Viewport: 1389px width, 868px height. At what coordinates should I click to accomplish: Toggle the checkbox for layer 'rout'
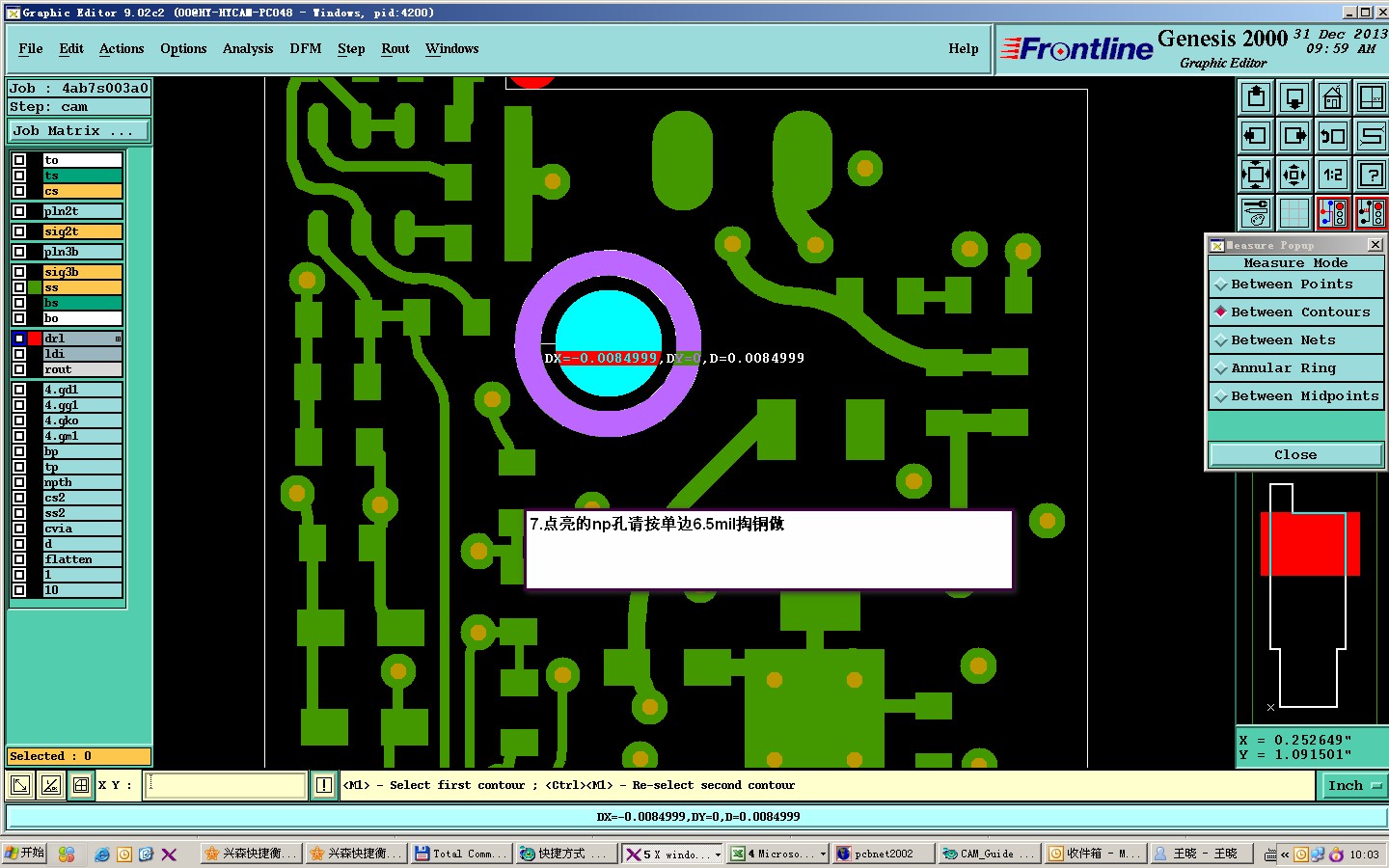pyautogui.click(x=19, y=369)
